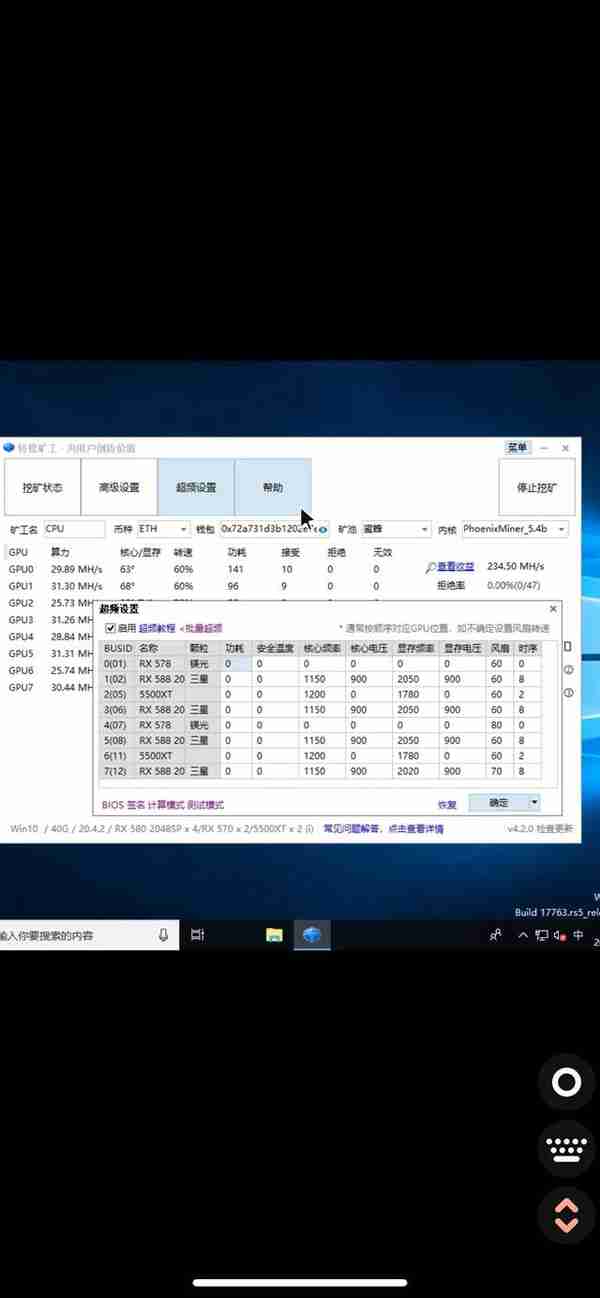Tap the white circle overlay button
Image resolution: width=600 pixels, height=1298 pixels.
coord(567,1083)
